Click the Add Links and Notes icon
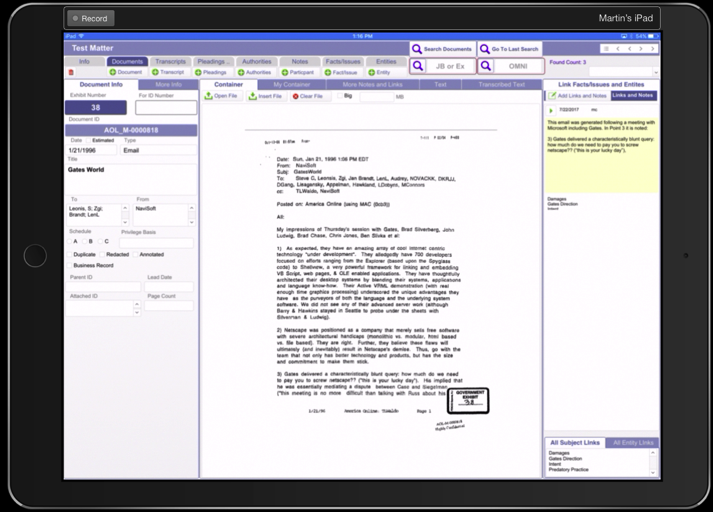 552,94
